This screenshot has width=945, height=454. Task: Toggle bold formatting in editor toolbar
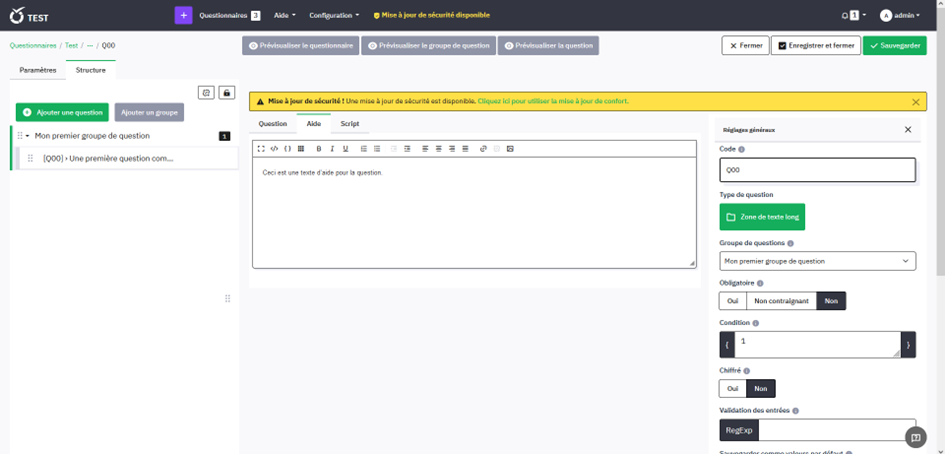(x=319, y=148)
